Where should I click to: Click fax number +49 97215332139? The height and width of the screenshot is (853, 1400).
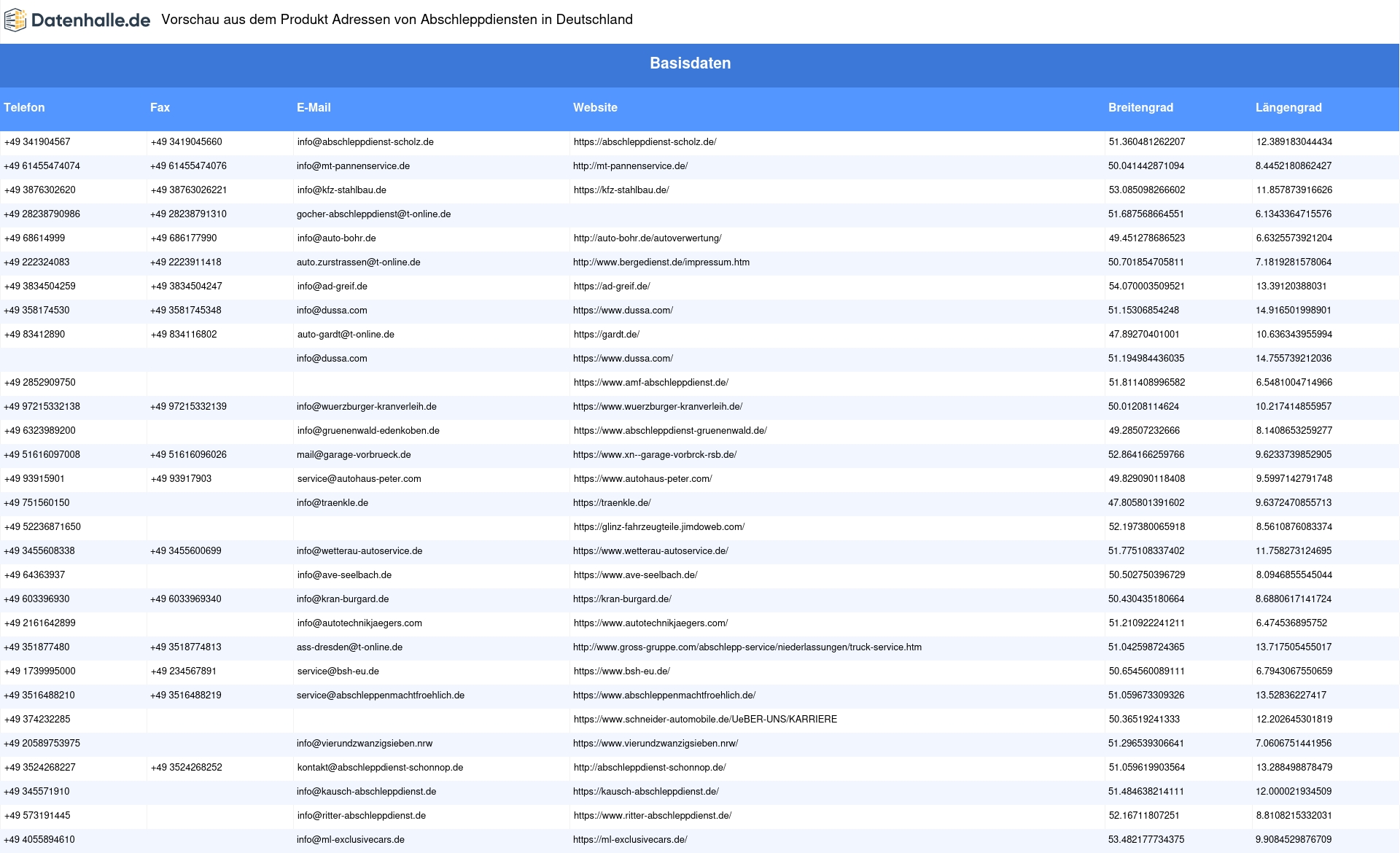188,407
